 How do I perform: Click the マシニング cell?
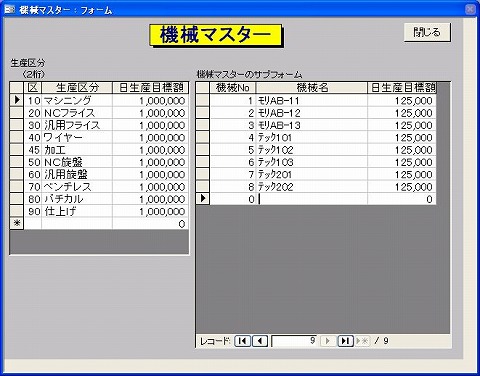(77, 100)
